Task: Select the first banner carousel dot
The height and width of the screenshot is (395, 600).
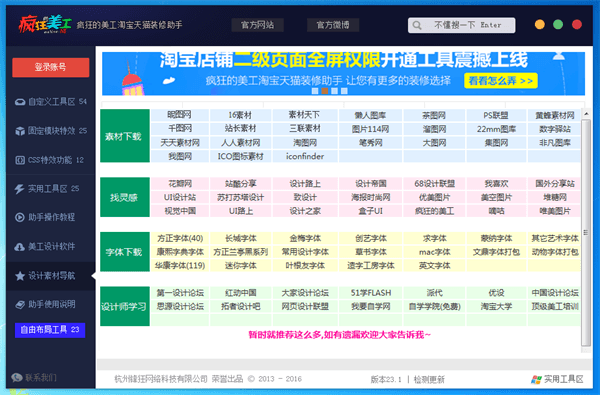Action: coord(315,91)
